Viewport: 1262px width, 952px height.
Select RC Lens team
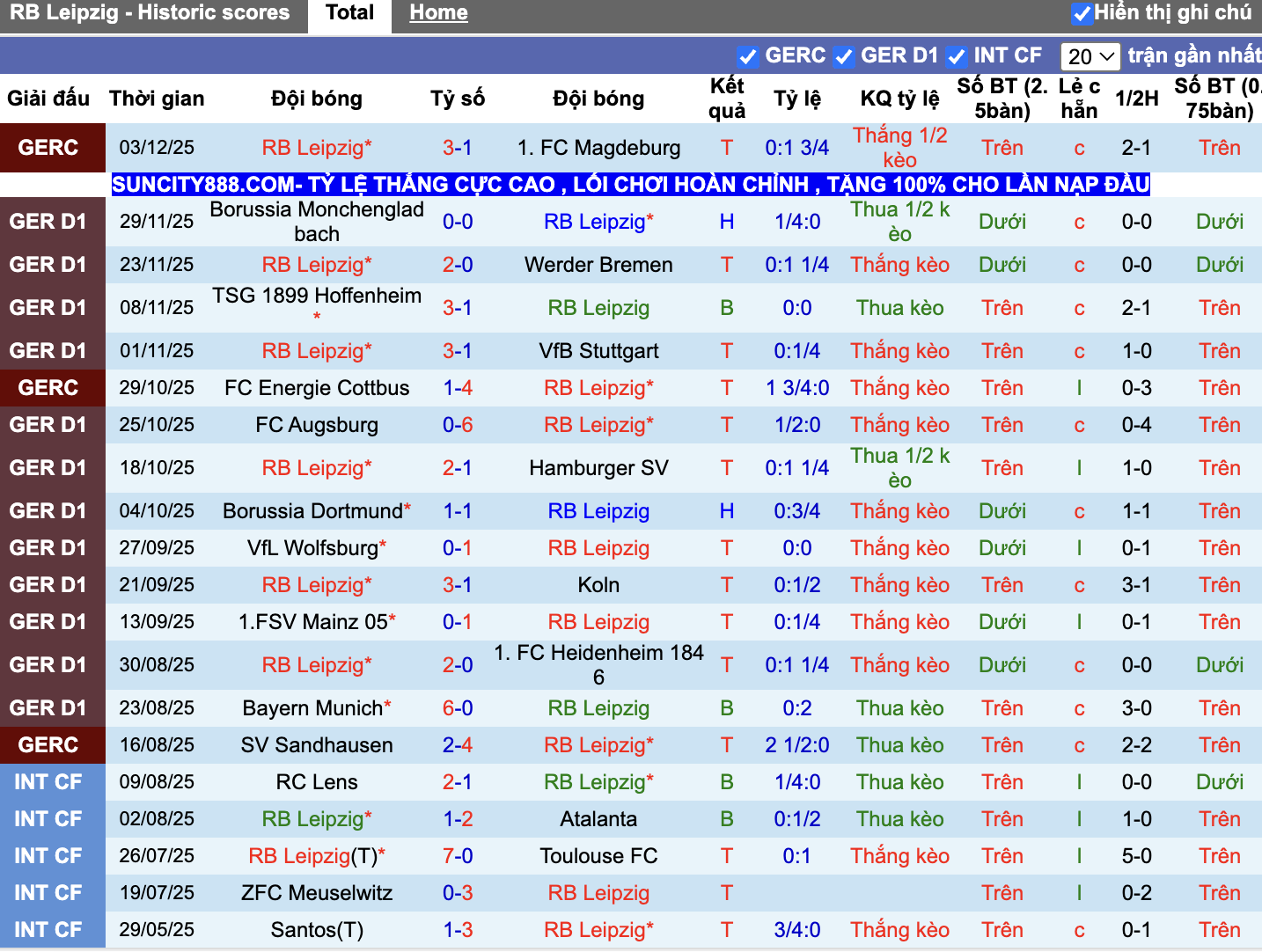click(x=317, y=782)
